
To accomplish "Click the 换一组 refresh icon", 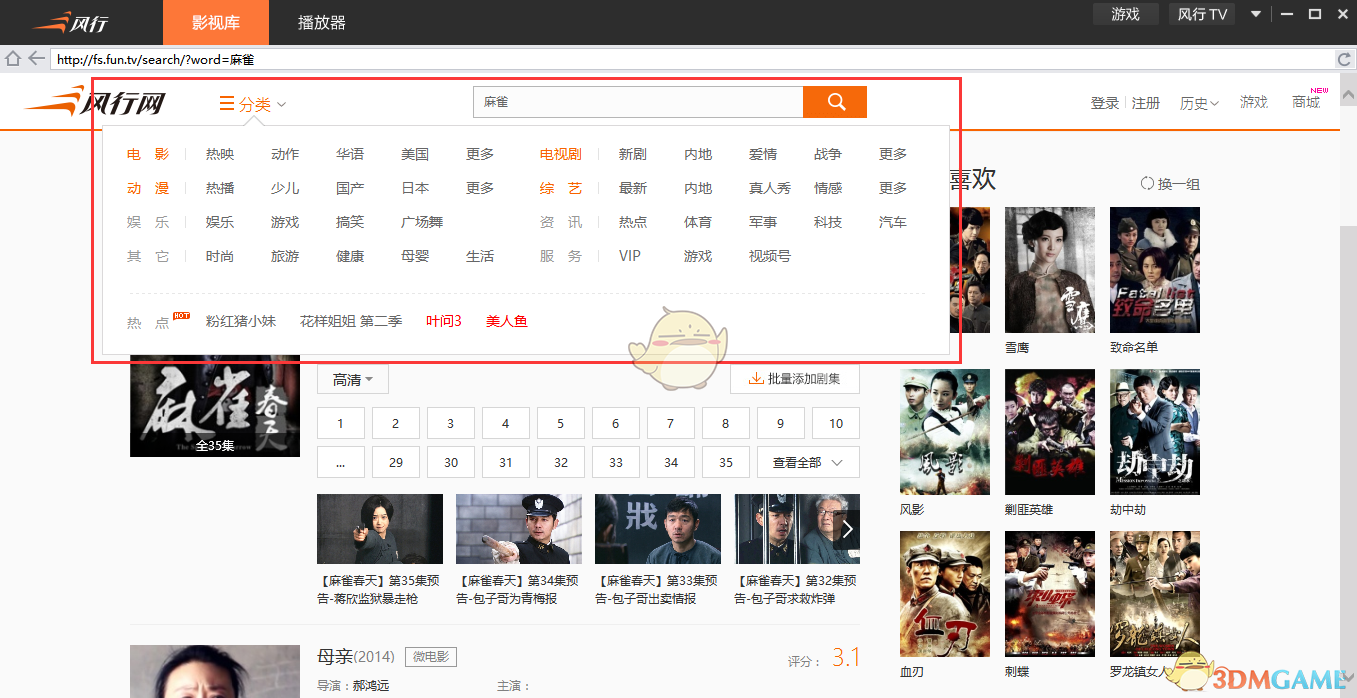I will [x=1146, y=182].
